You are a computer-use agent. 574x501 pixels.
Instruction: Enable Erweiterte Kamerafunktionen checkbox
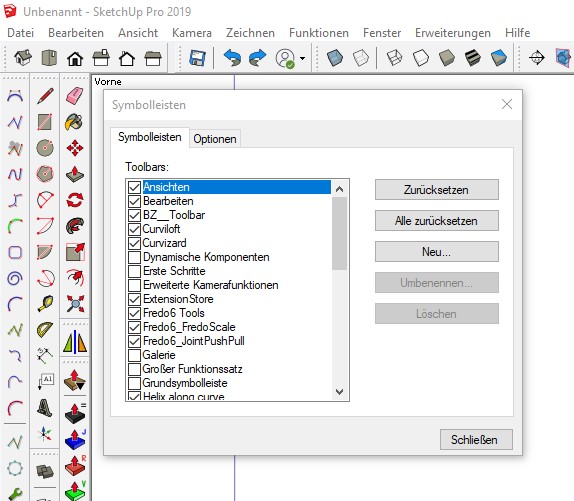tap(134, 285)
